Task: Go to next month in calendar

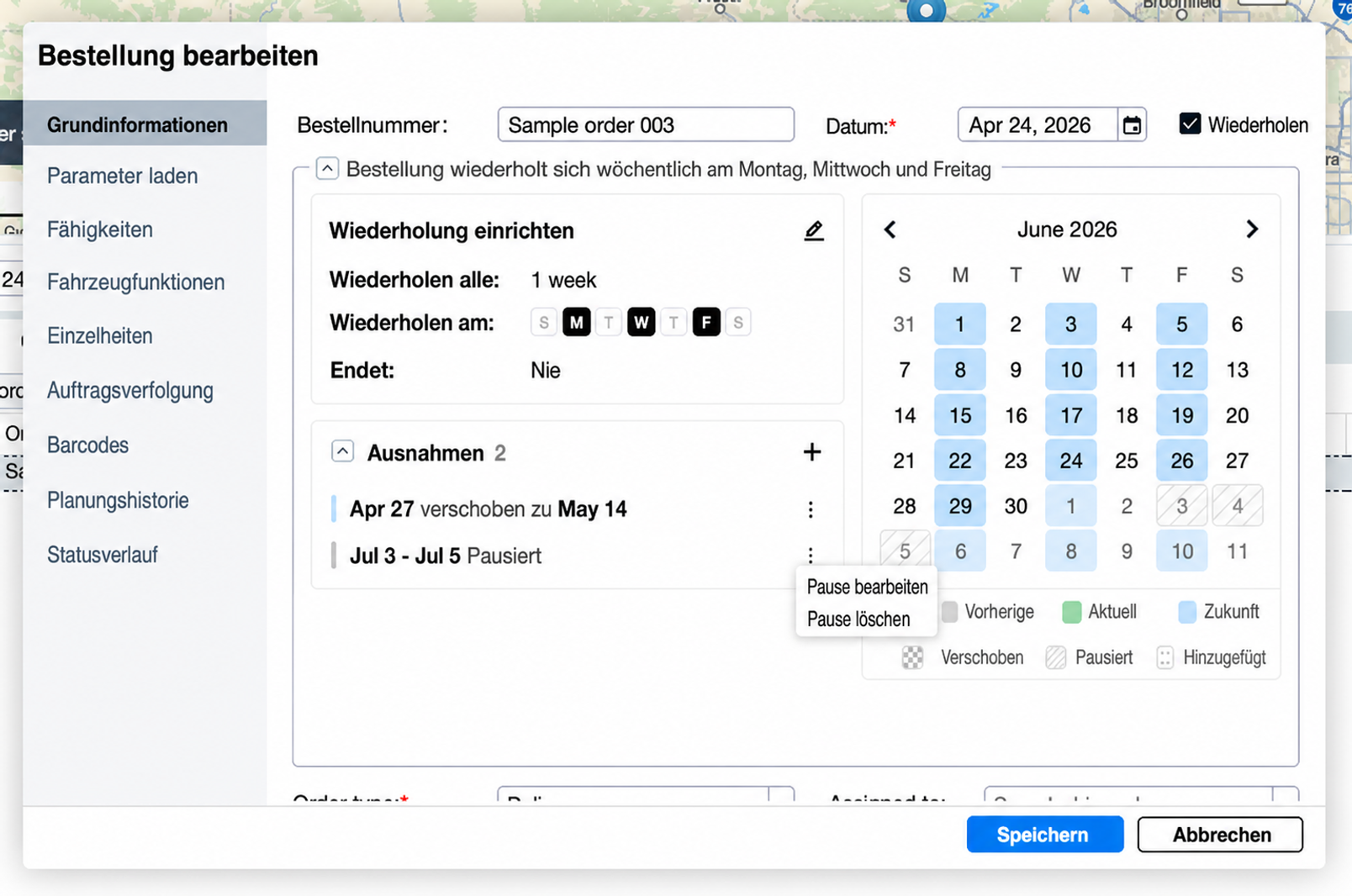Action: click(x=1252, y=229)
